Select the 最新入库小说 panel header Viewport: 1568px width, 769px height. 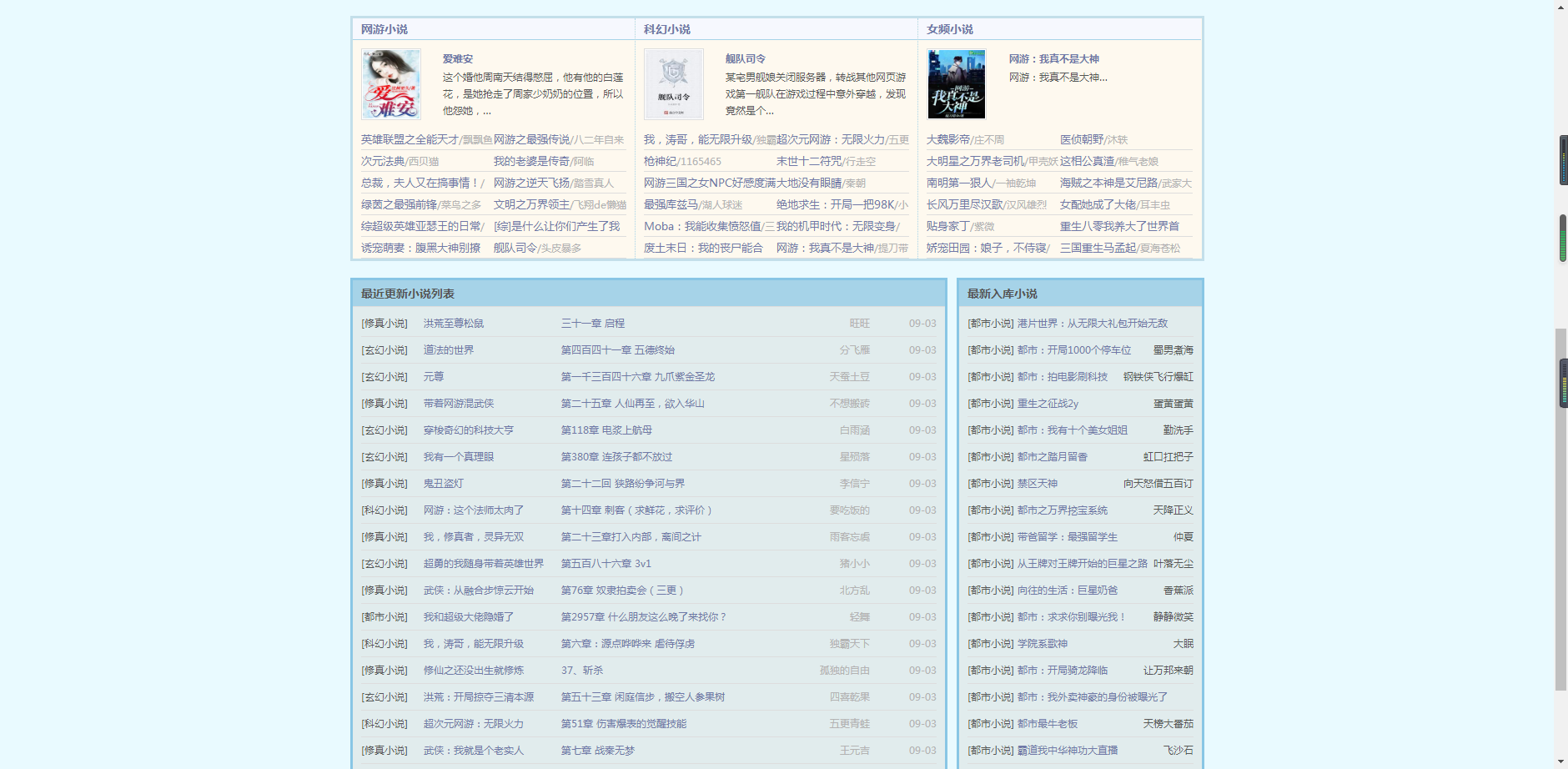click(x=1003, y=294)
